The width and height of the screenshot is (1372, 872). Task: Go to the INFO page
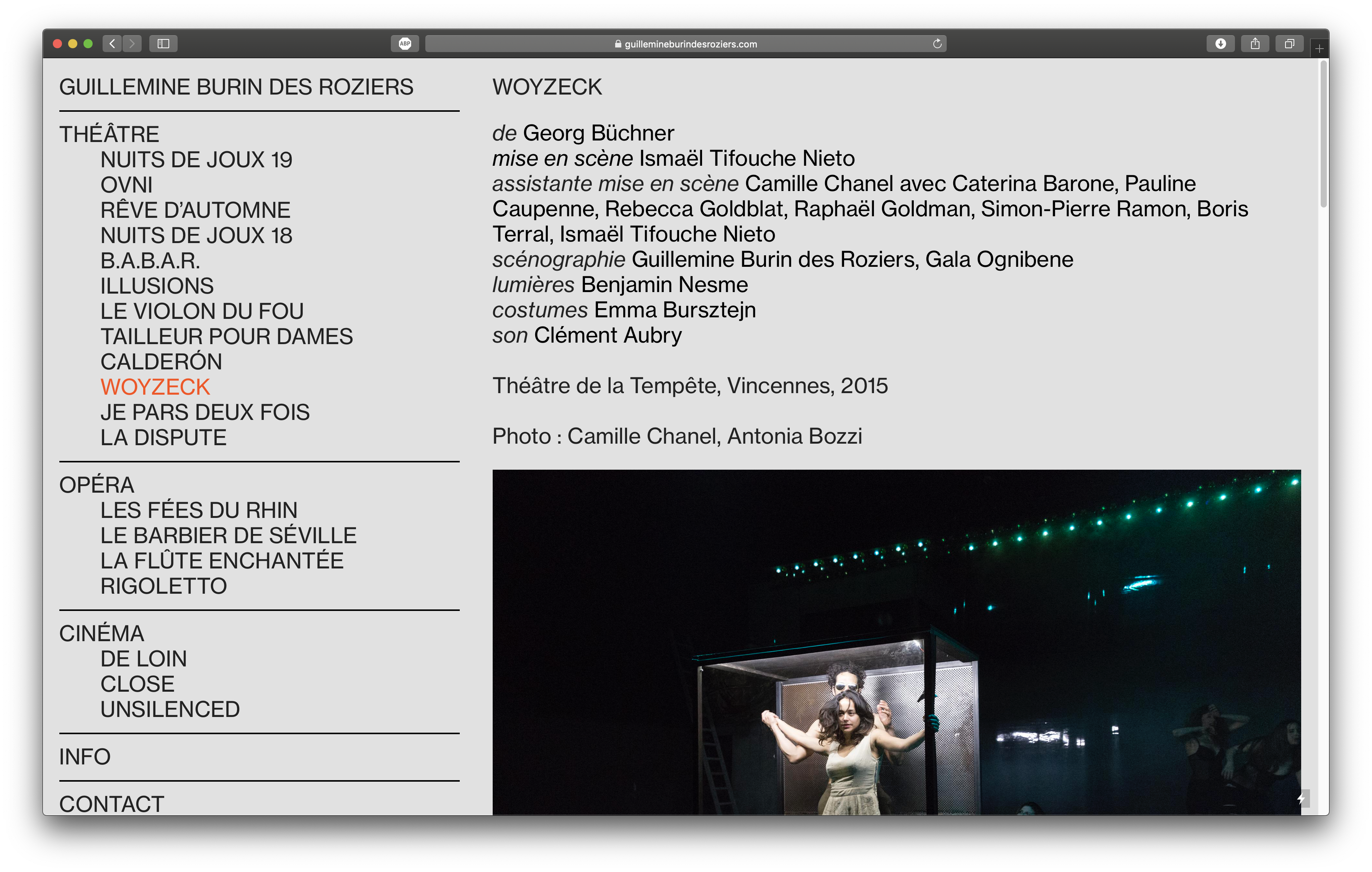tap(85, 756)
